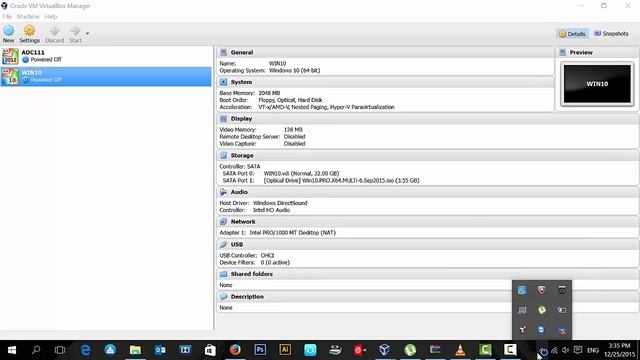
Task: Click the WIN10.vdi storage entry text
Action: (301, 173)
